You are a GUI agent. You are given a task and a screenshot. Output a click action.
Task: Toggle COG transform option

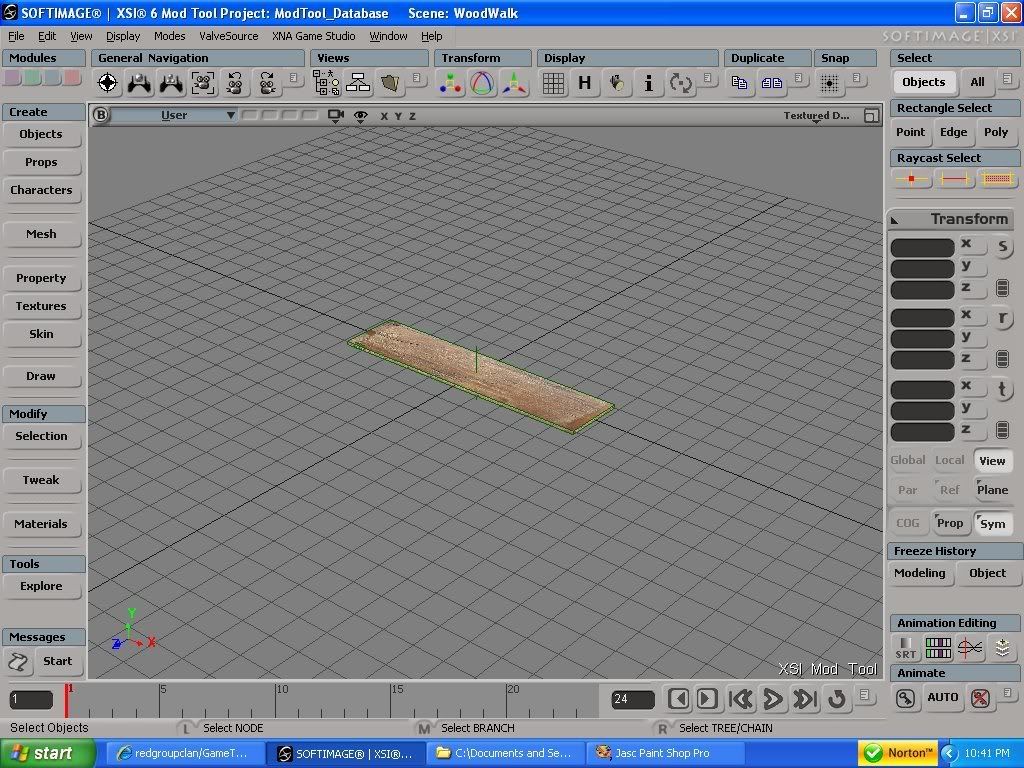(908, 523)
